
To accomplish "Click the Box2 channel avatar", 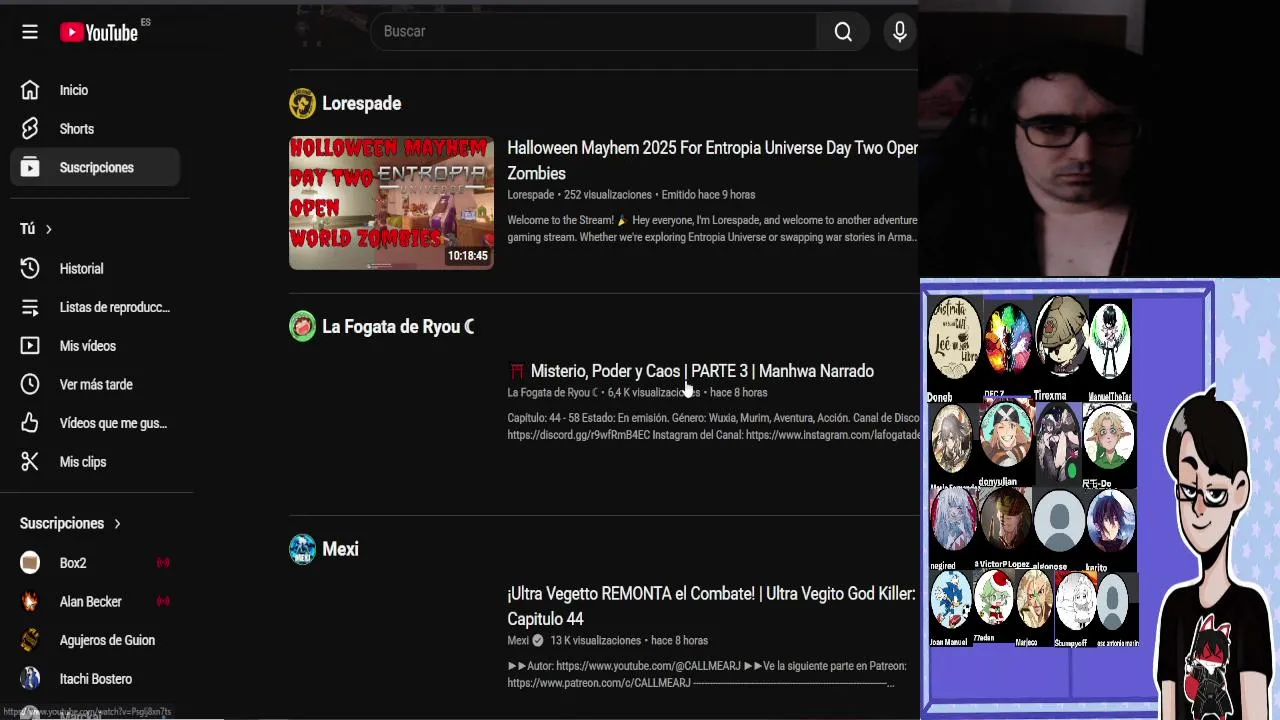I will tap(30, 563).
